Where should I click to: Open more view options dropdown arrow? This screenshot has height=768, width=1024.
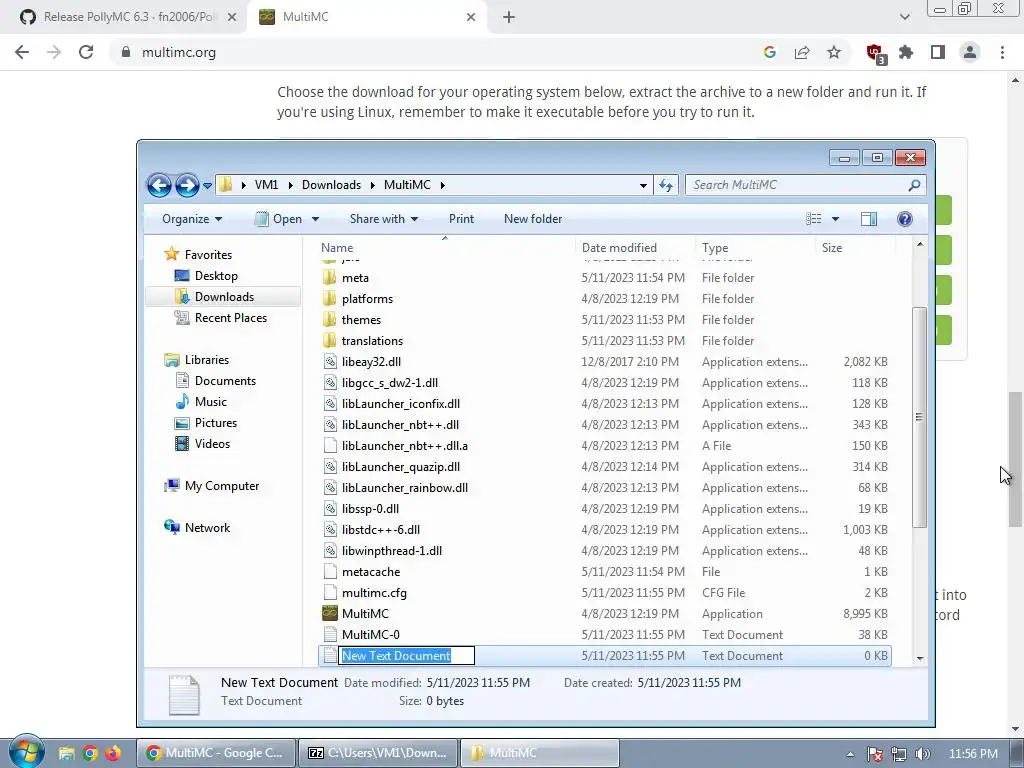coord(835,219)
